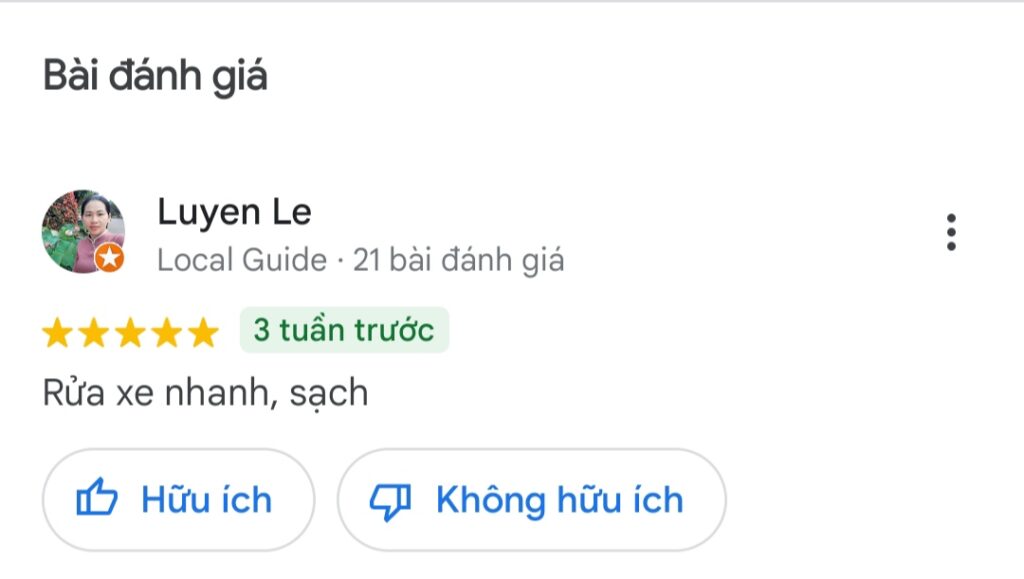
Task: Click the '21 bài đánh giá' count
Action: coord(458,260)
